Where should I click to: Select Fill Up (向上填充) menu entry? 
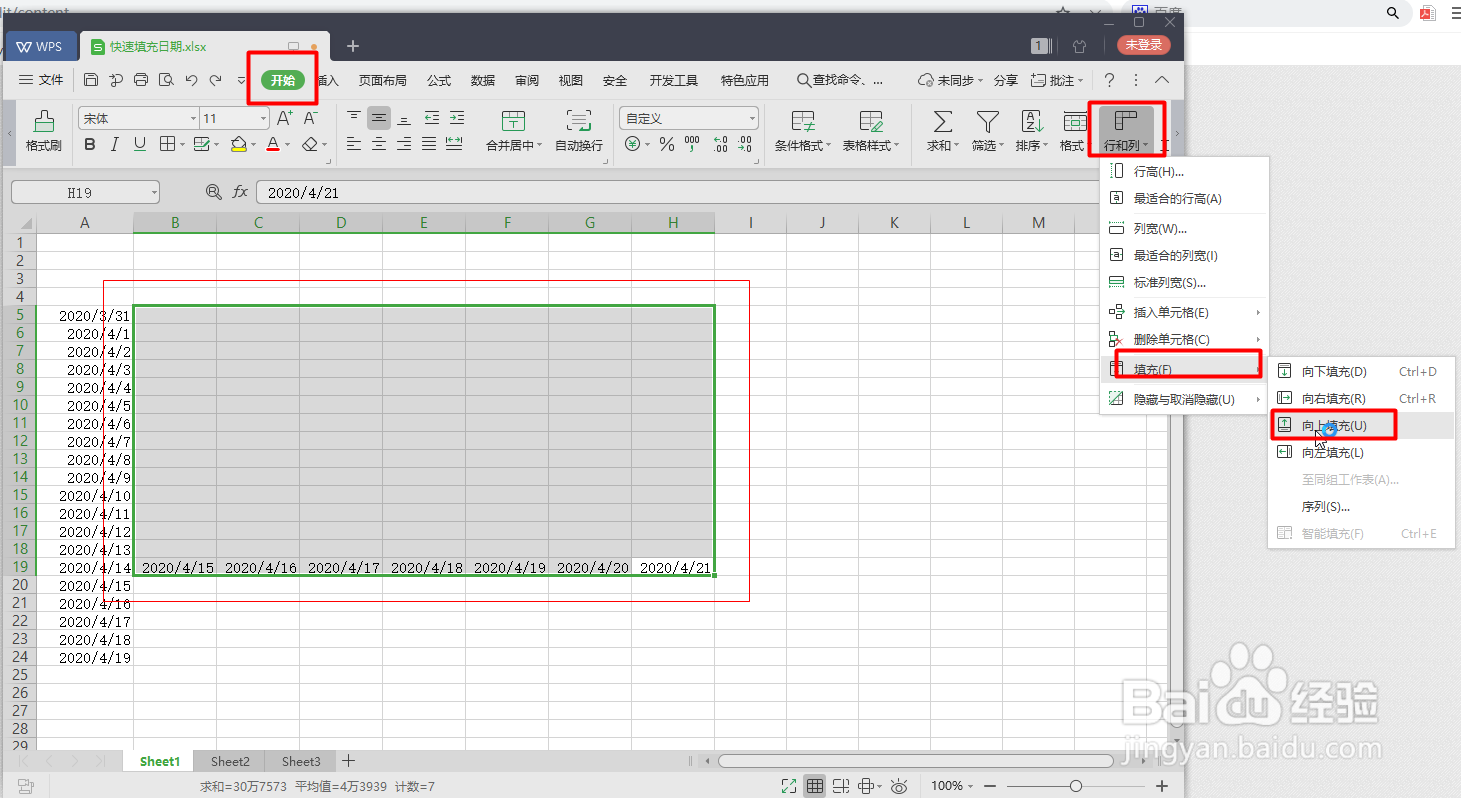click(x=1361, y=426)
